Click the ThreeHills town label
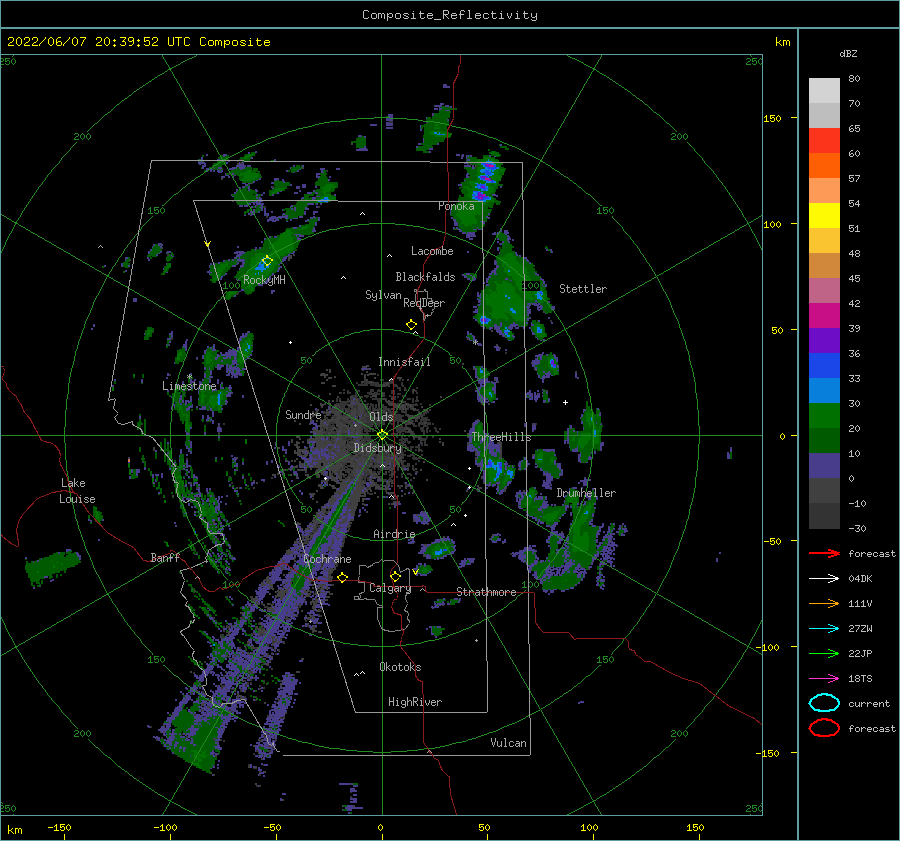 (x=502, y=437)
